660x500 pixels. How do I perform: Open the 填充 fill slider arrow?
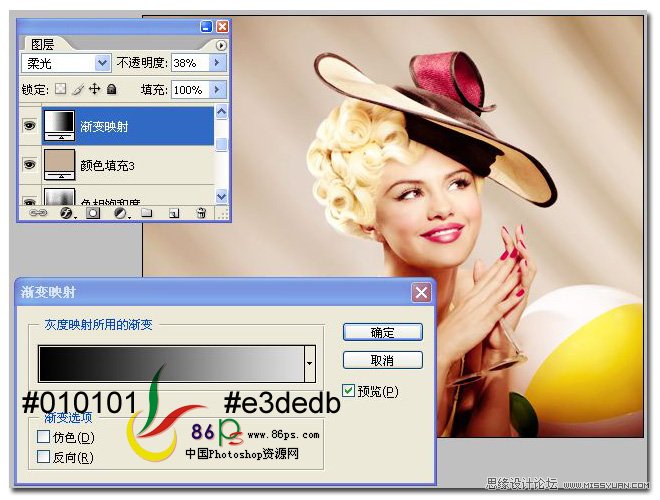point(218,89)
